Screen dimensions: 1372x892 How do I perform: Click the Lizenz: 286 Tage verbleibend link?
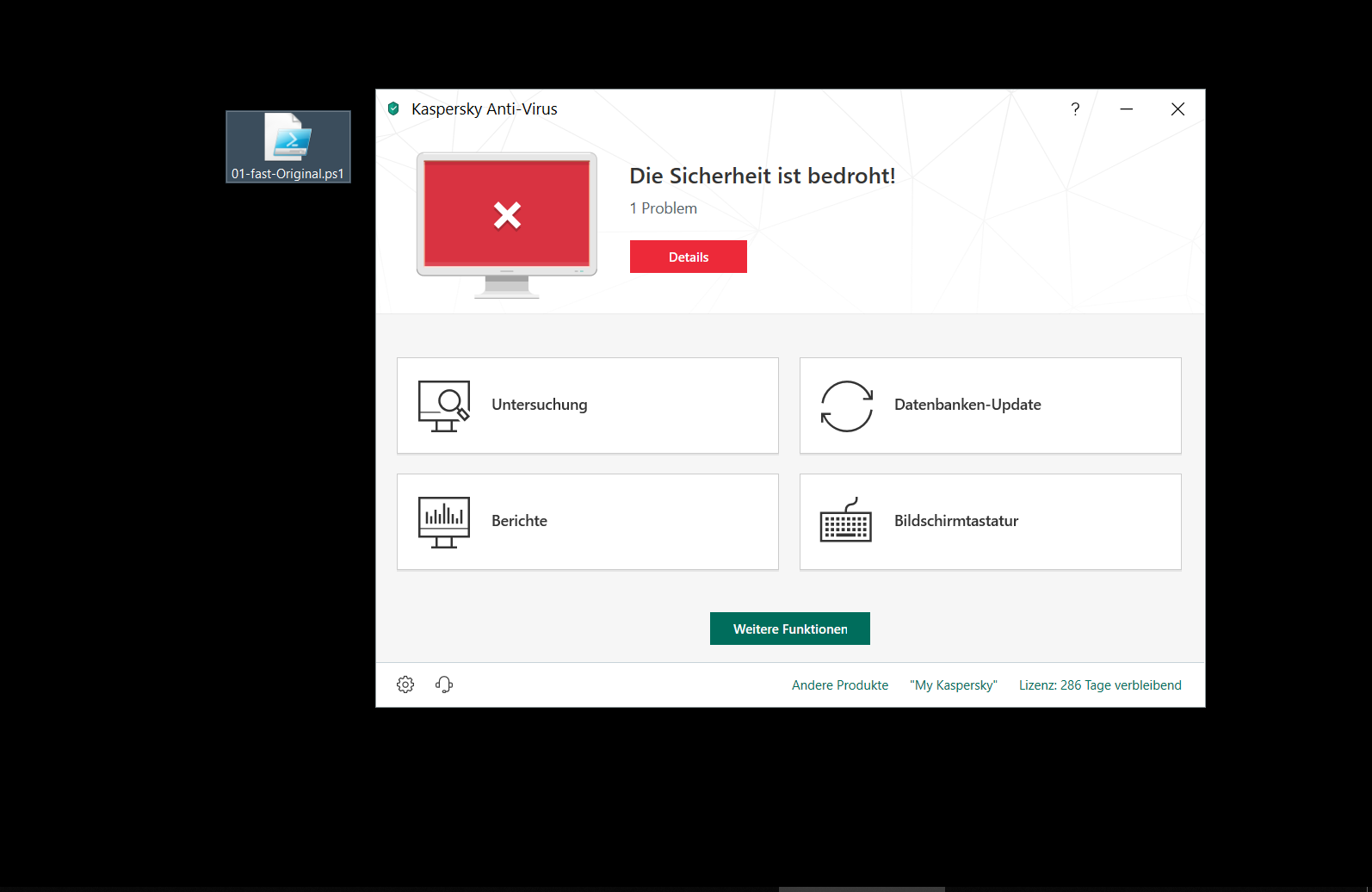(x=1100, y=685)
